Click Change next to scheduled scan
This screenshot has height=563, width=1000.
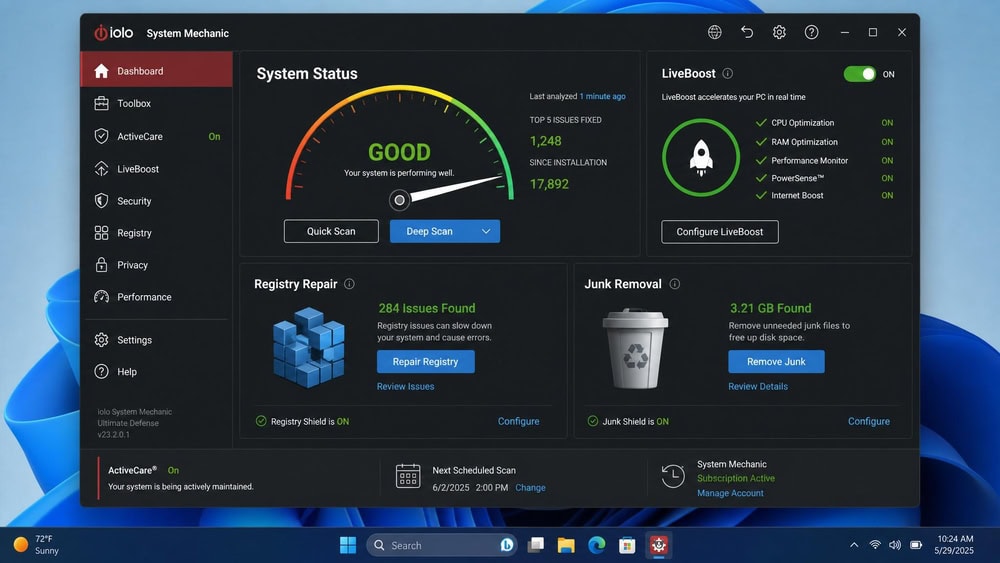[530, 487]
